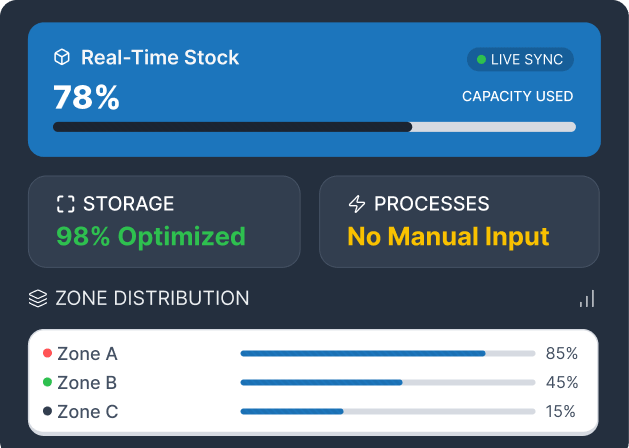Click the dark dot next to Zone C

pyautogui.click(x=47, y=411)
